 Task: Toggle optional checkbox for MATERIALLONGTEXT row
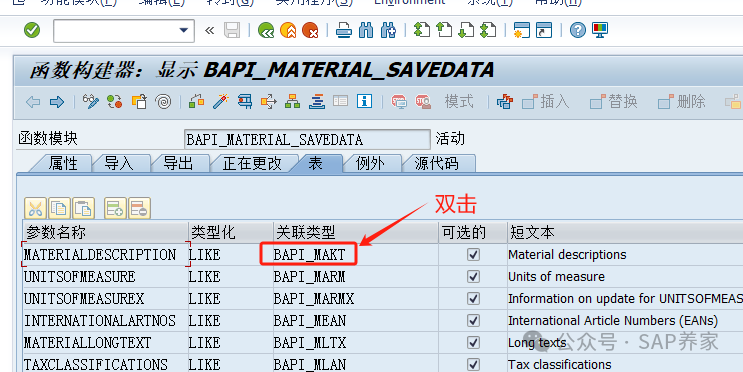click(473, 343)
